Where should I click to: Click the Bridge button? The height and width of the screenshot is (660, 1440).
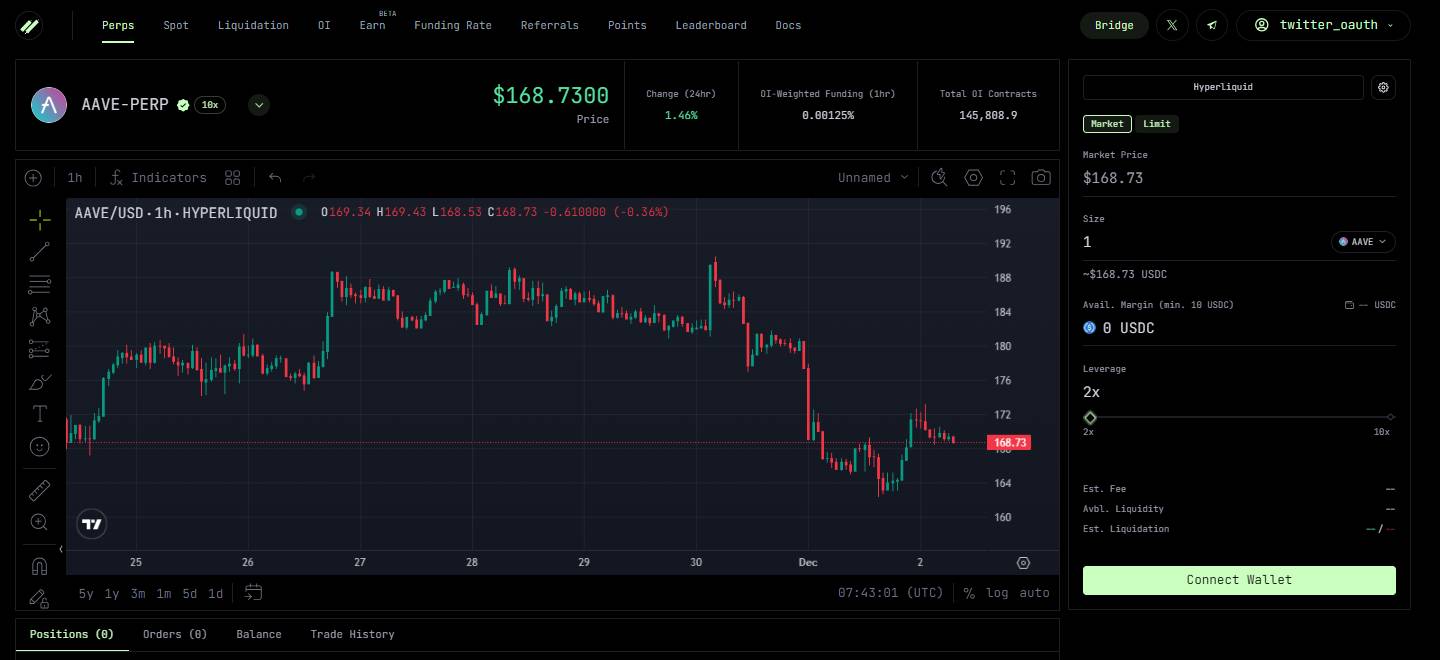point(1114,25)
